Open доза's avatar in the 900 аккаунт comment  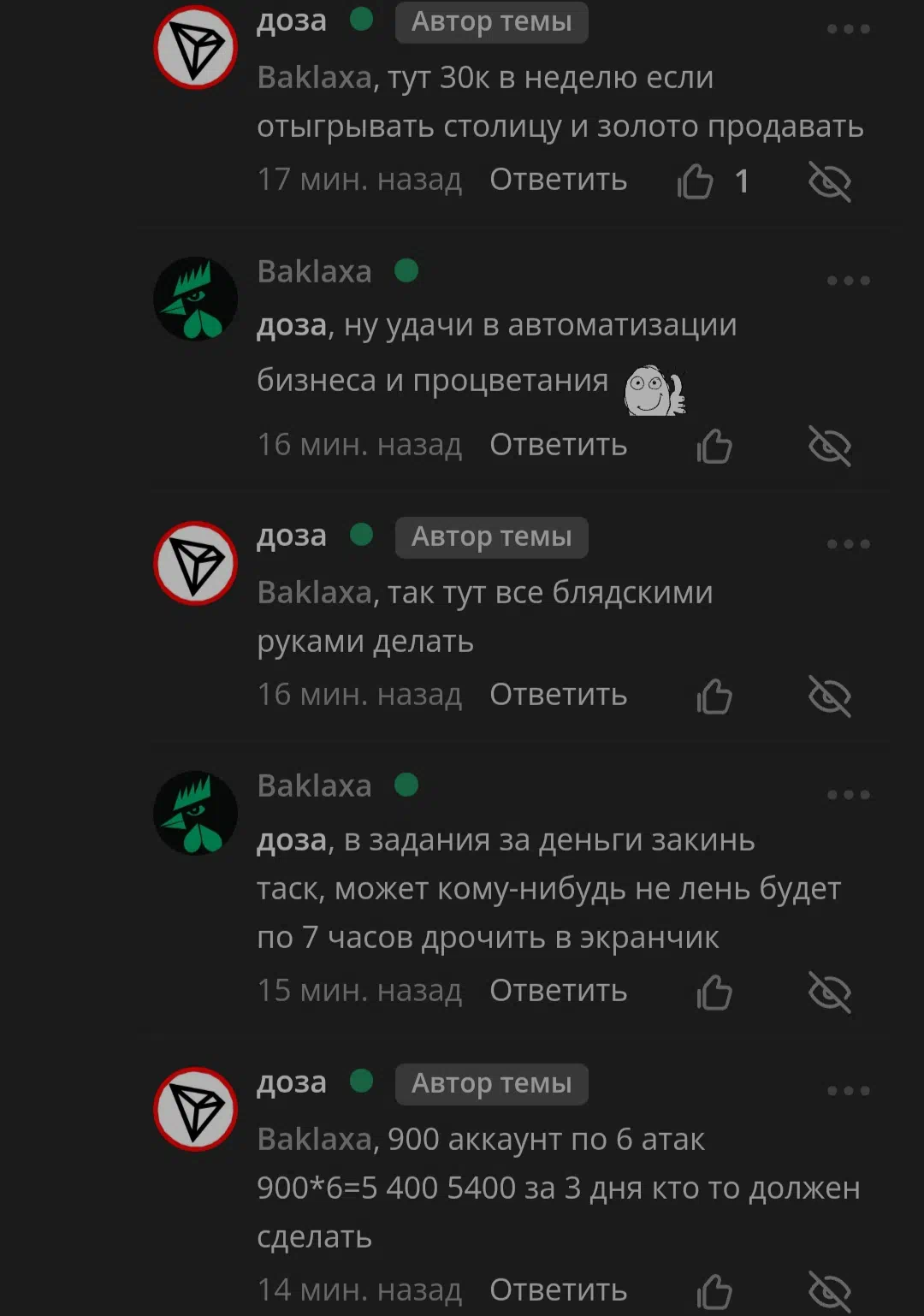pos(195,1109)
